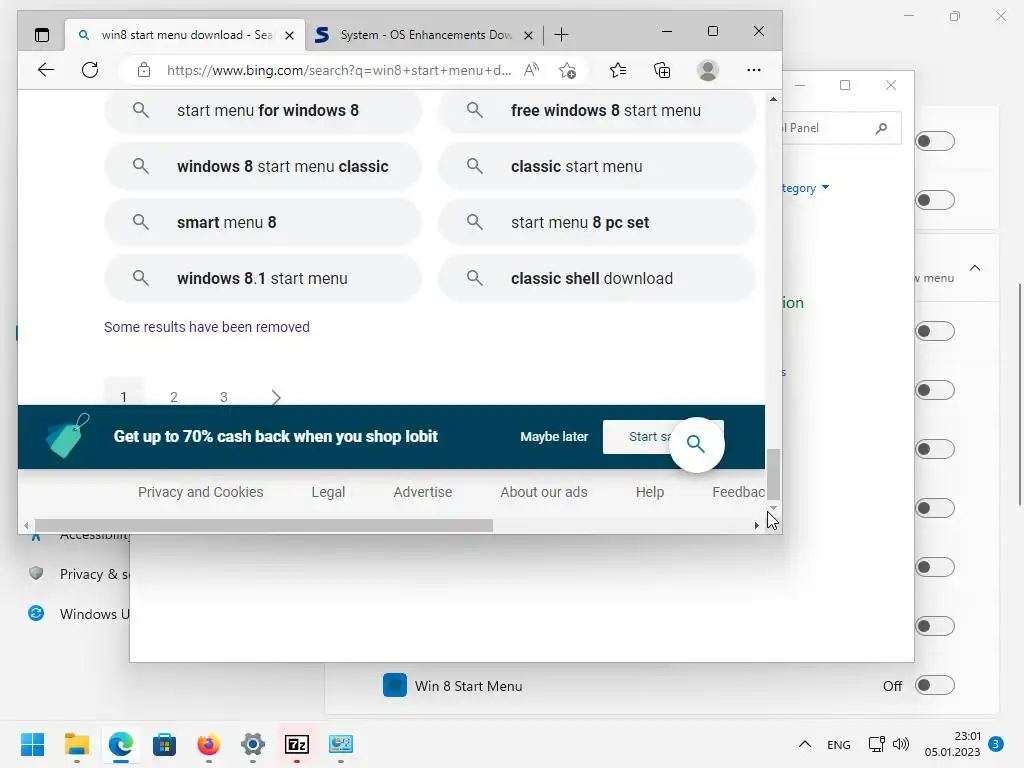This screenshot has width=1024, height=768.
Task: Open Settings gear on taskbar
Action: coord(253,744)
